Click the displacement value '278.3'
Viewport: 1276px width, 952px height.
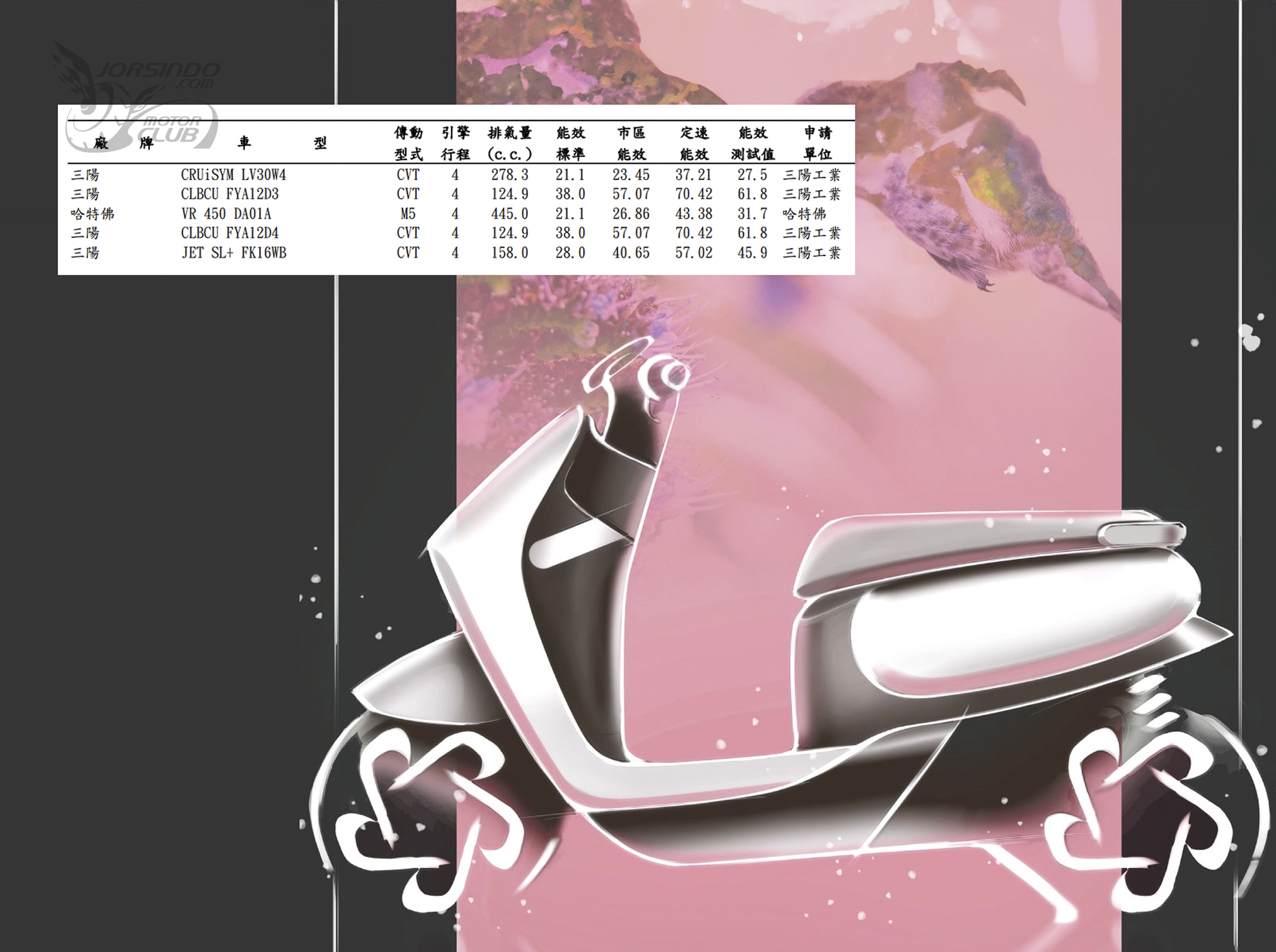510,175
